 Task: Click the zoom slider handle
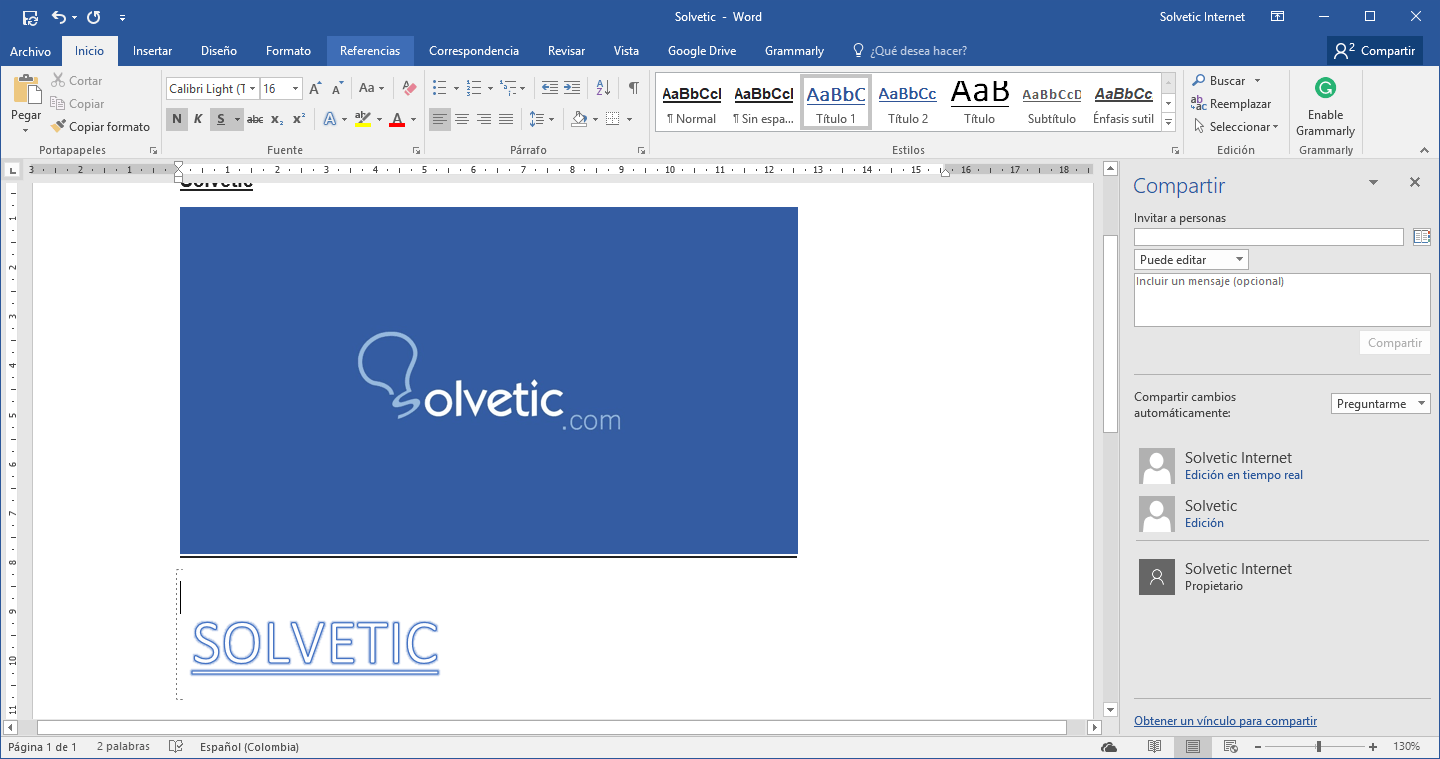(x=1319, y=747)
